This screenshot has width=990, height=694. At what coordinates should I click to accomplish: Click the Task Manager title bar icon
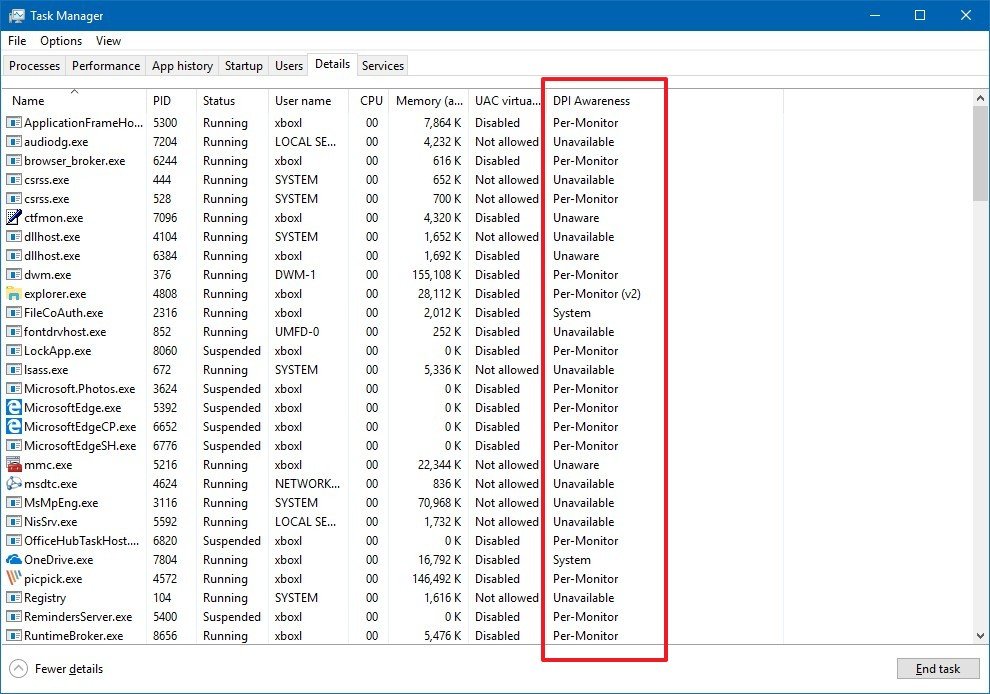pyautogui.click(x=16, y=16)
